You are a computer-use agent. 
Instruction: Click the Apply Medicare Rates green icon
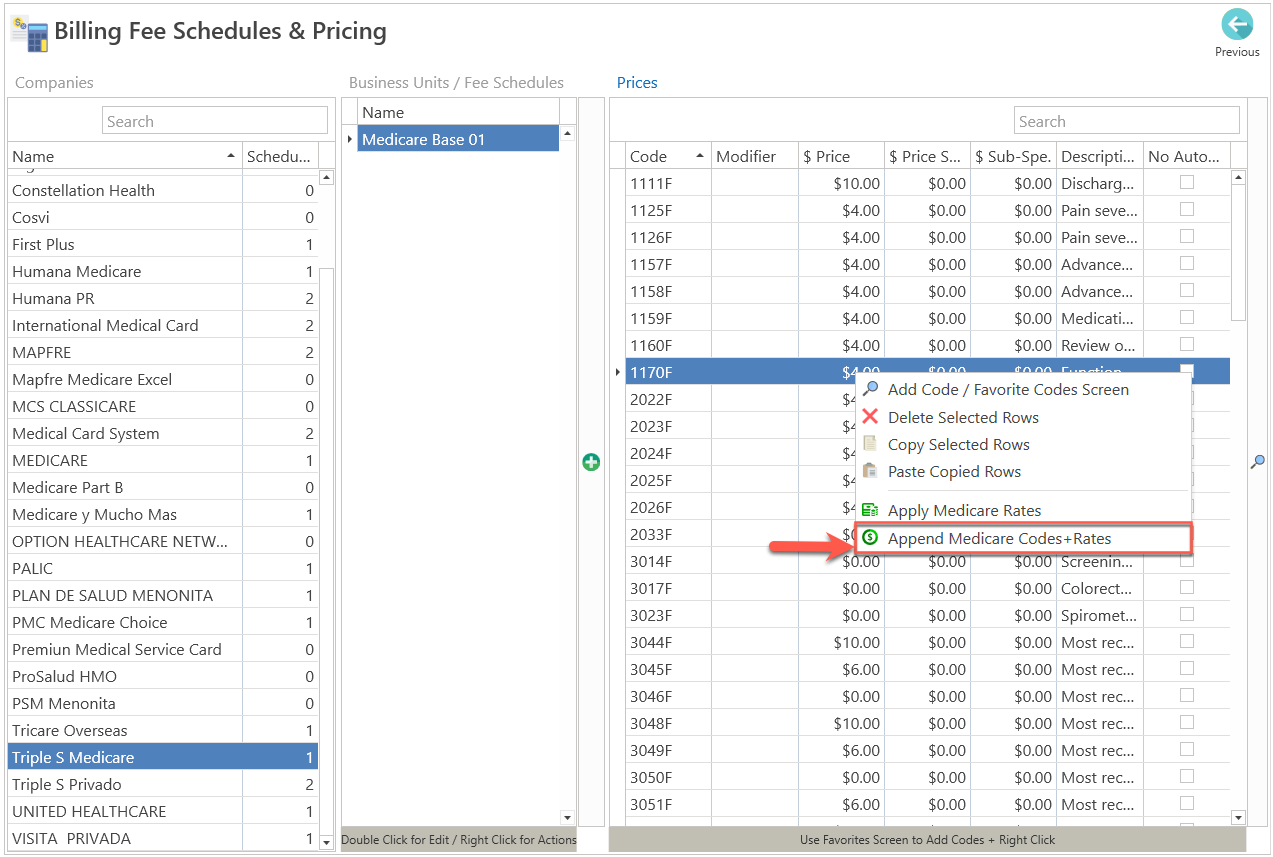click(870, 510)
